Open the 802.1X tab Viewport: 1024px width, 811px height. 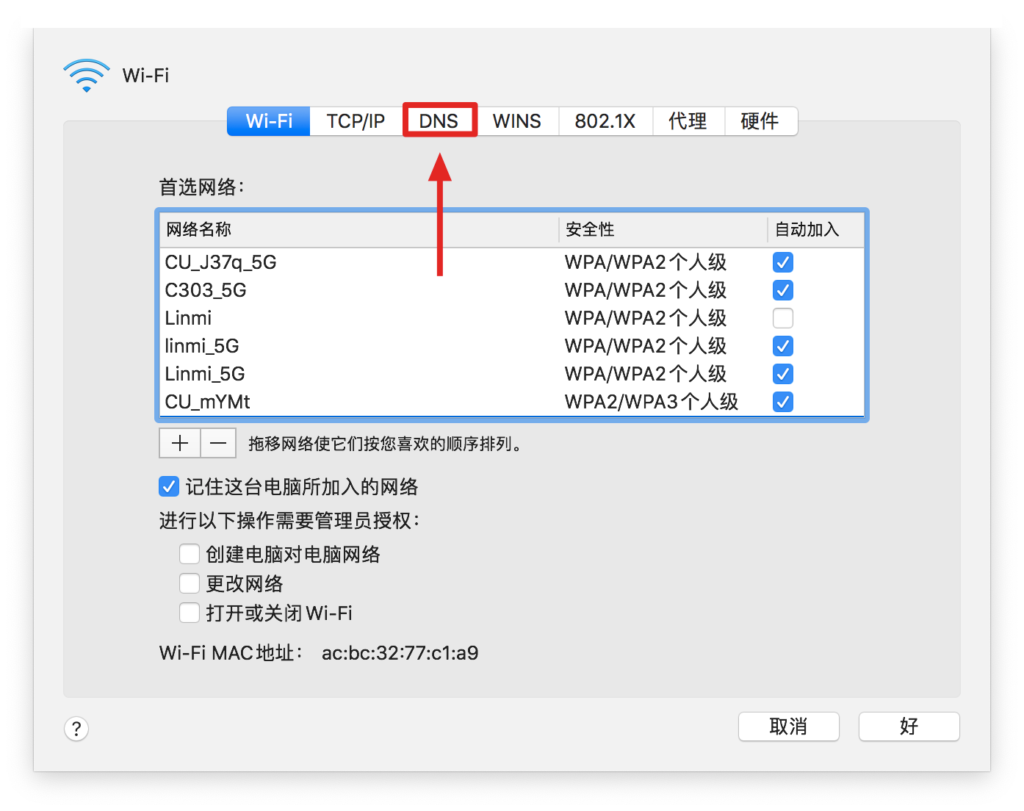click(605, 121)
